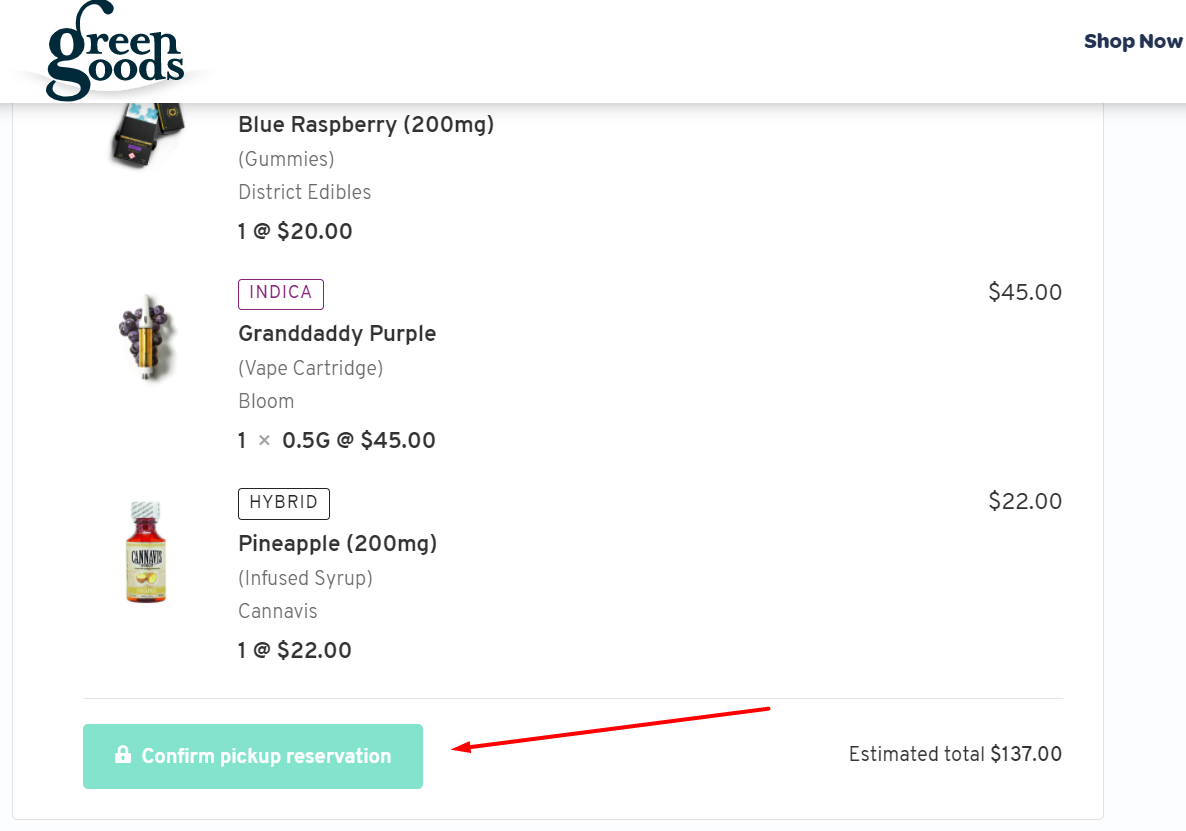
Task: Click the $22.00 price for Pineapple syrup
Action: click(1024, 501)
